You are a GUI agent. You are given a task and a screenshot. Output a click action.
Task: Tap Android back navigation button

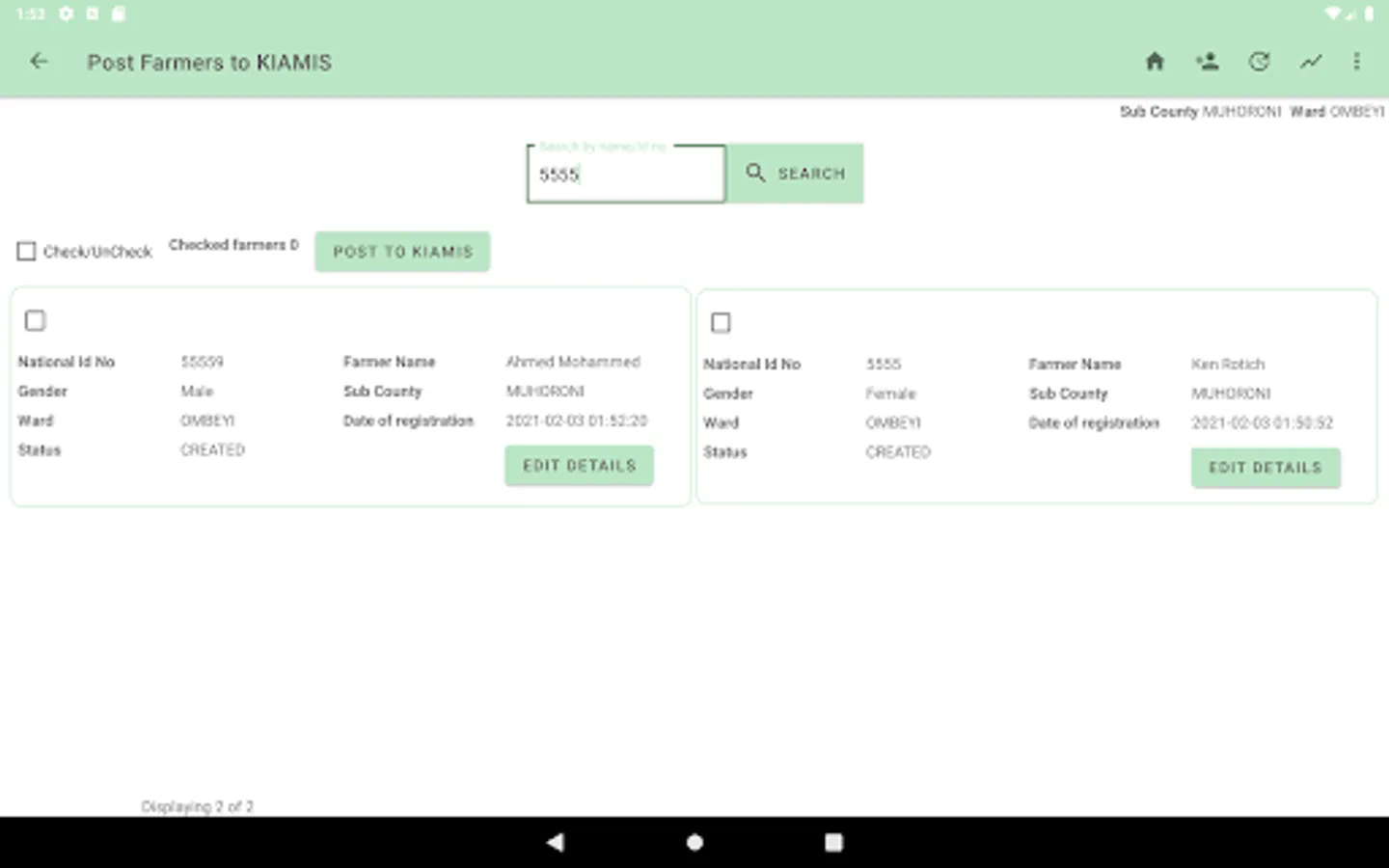pos(555,842)
